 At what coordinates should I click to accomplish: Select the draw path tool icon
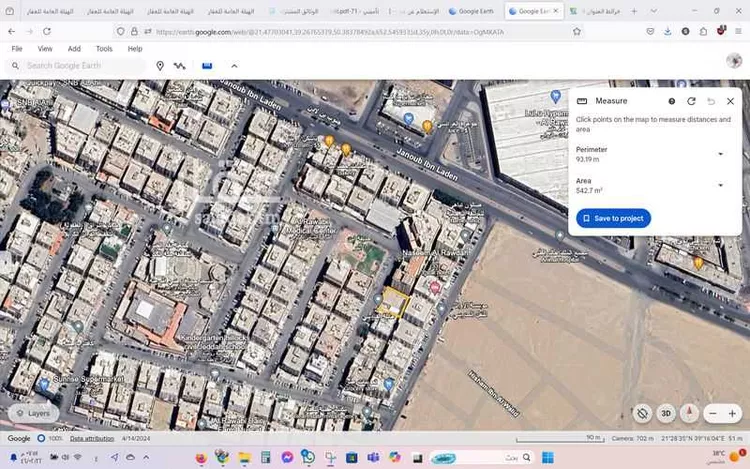click(x=180, y=66)
